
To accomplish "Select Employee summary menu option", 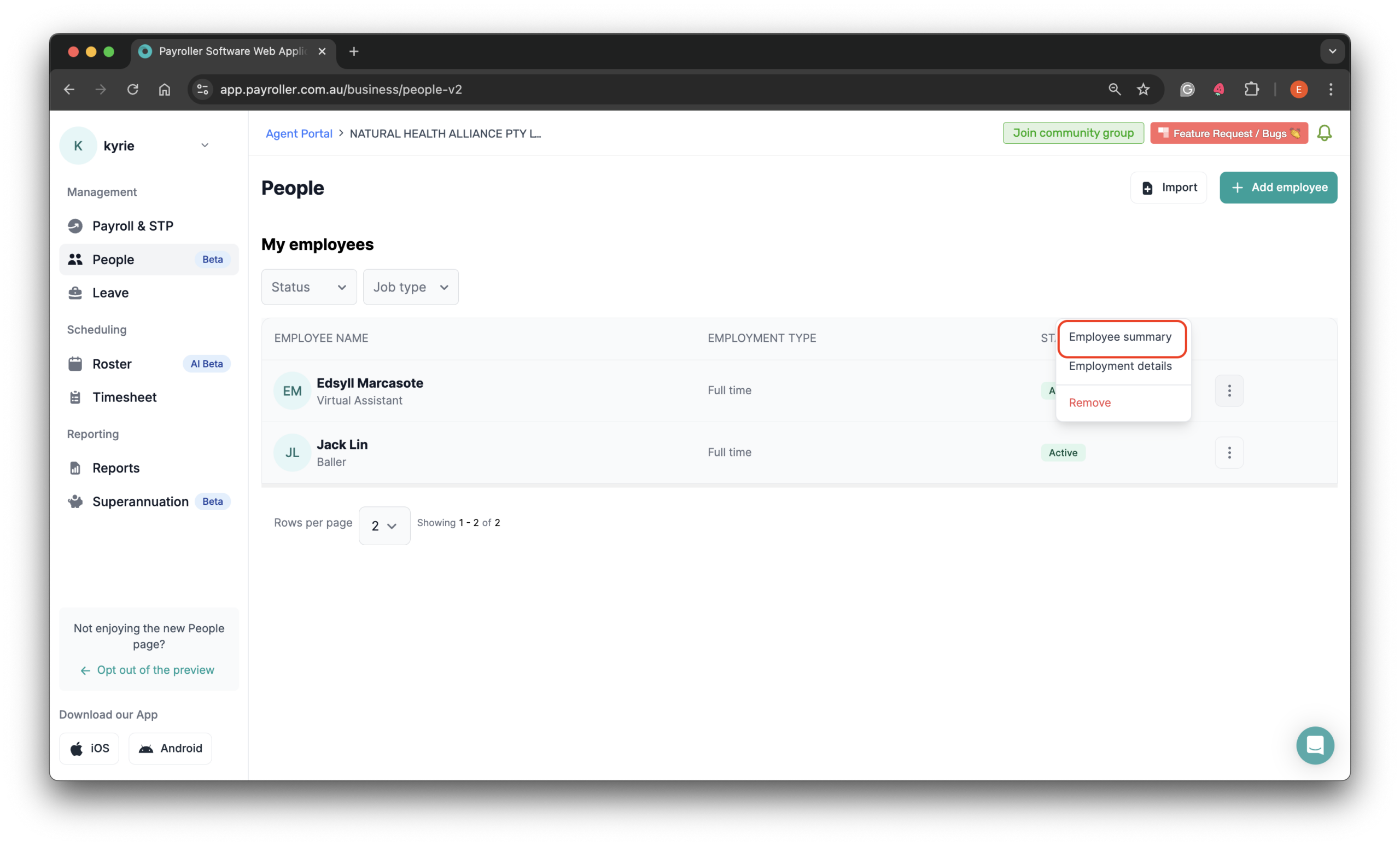I will 1119,337.
